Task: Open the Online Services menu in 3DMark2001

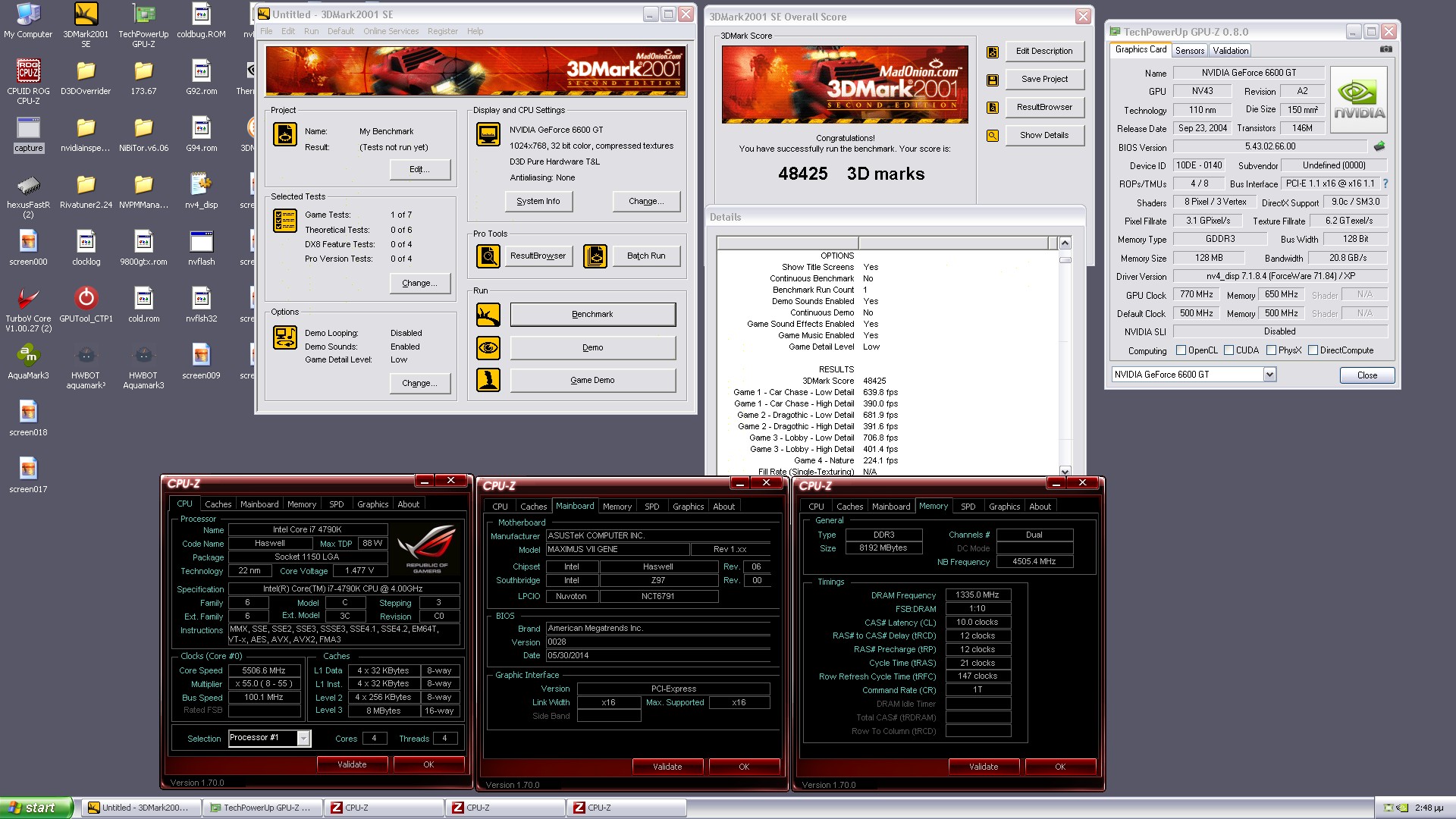Action: [391, 31]
